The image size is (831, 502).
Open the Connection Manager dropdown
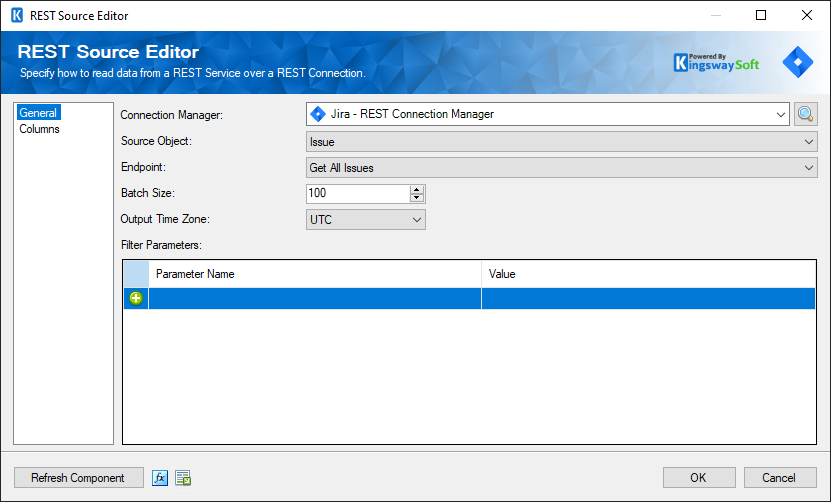(x=780, y=115)
